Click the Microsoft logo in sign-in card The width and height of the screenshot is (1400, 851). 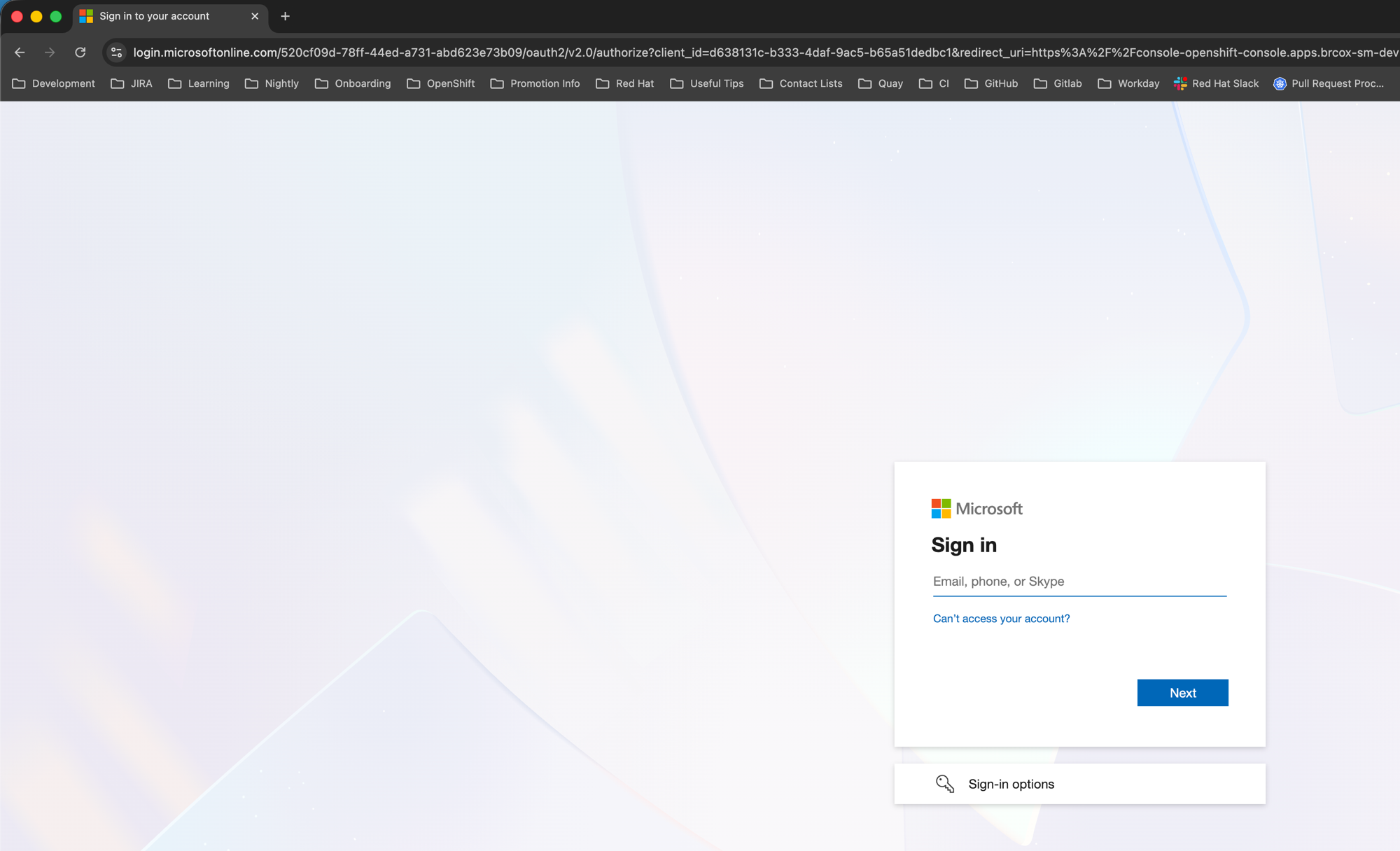coord(976,509)
